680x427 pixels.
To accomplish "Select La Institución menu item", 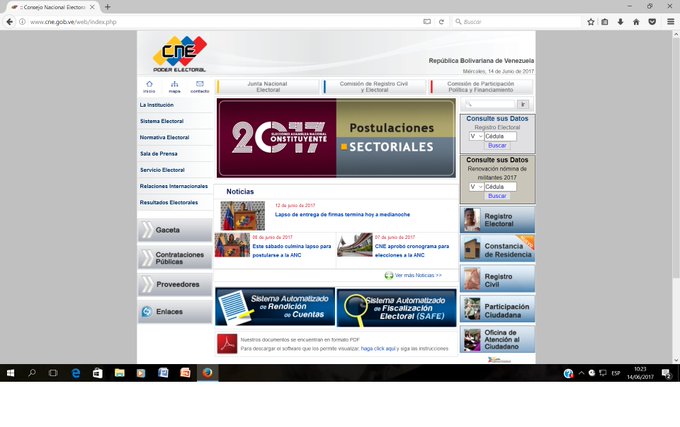I will click(x=157, y=105).
